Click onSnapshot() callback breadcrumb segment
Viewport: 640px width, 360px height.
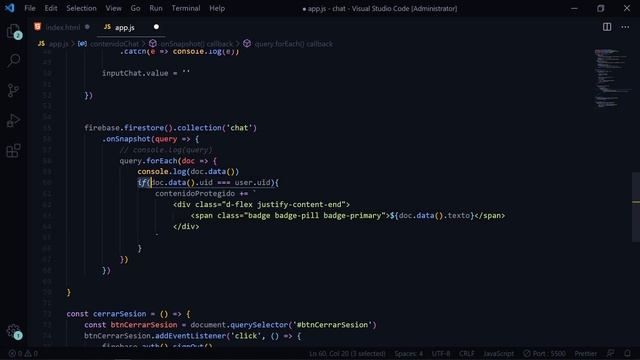pos(196,44)
